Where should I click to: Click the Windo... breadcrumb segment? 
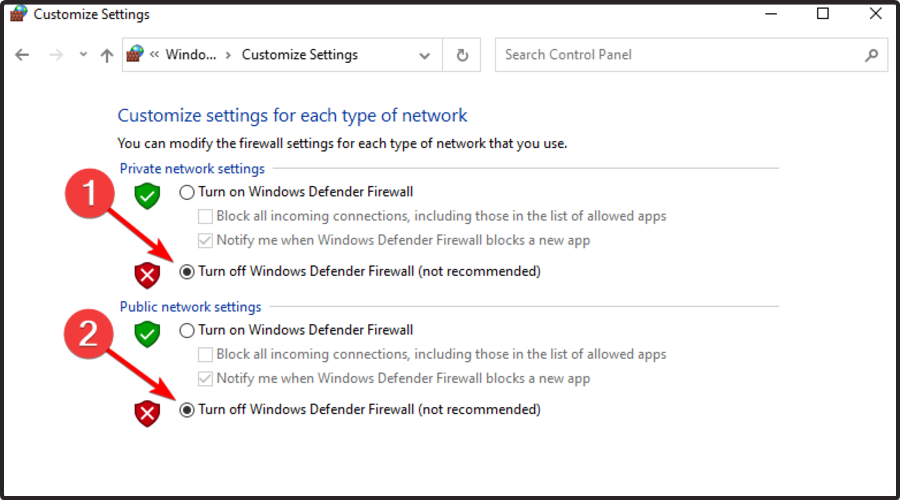click(190, 55)
